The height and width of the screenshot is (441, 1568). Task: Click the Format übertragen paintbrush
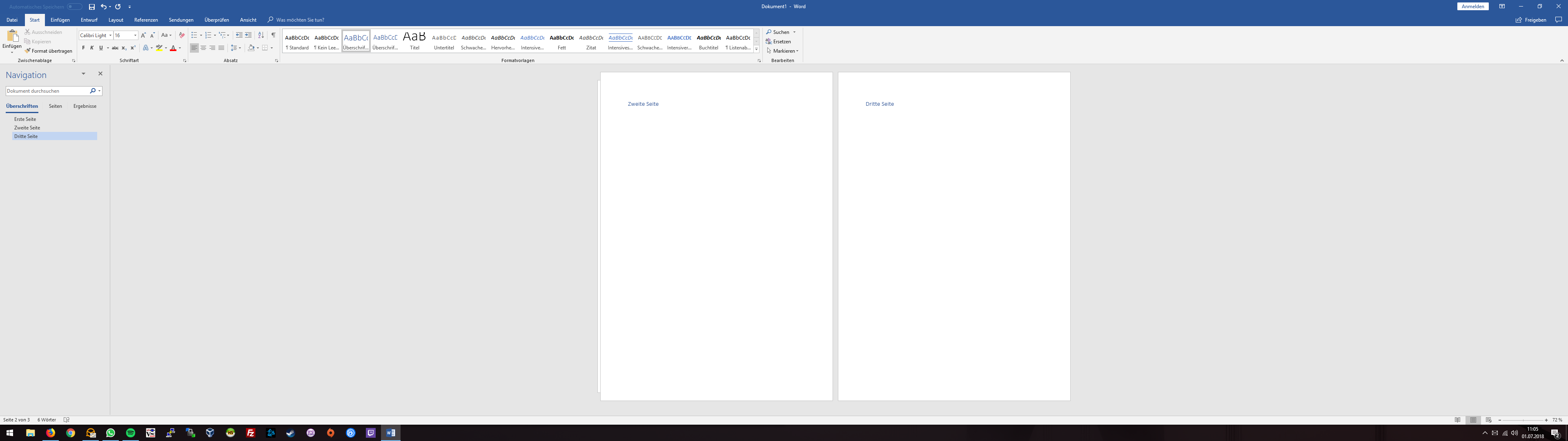pyautogui.click(x=49, y=51)
